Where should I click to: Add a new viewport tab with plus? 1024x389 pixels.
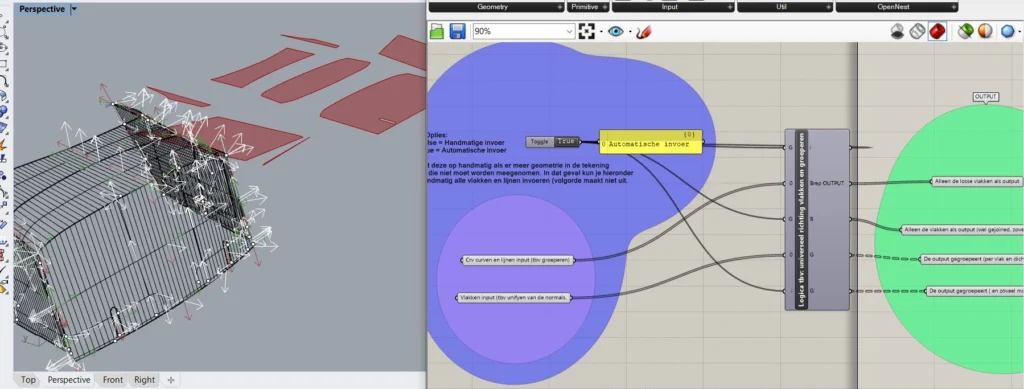(171, 380)
